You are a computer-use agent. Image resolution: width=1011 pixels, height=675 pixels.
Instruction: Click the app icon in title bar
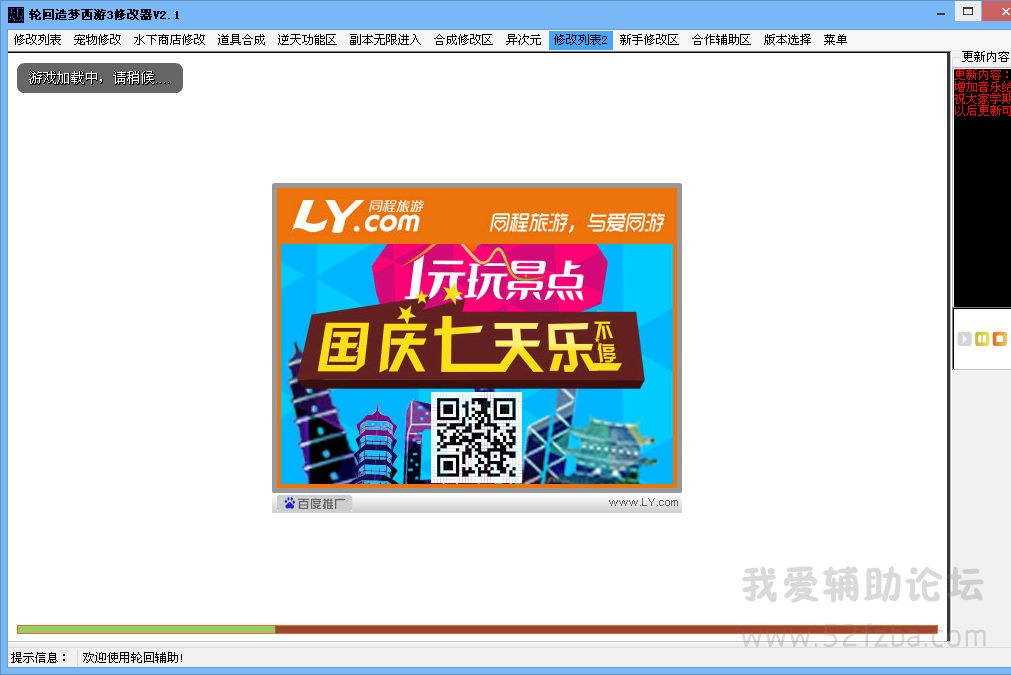15,14
